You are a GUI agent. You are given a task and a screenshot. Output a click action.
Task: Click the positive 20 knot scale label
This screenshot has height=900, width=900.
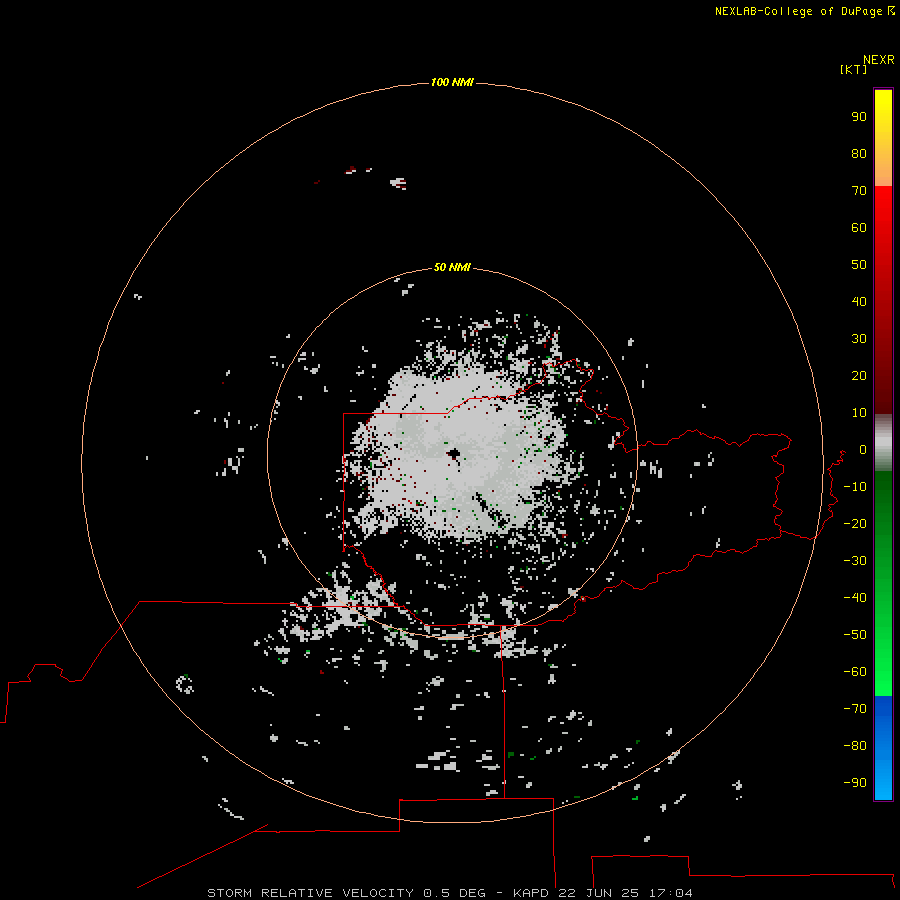point(859,375)
